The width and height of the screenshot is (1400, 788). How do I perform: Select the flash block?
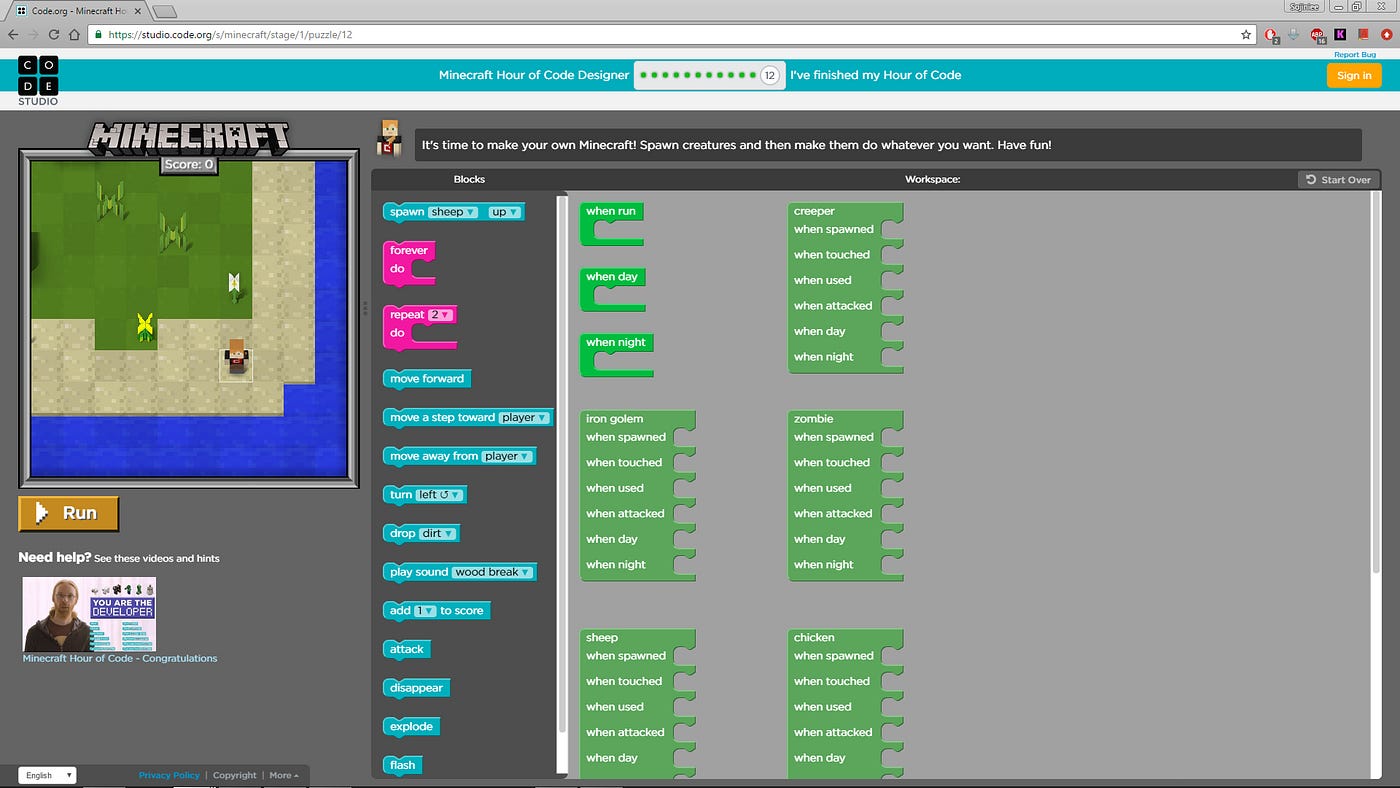point(403,765)
